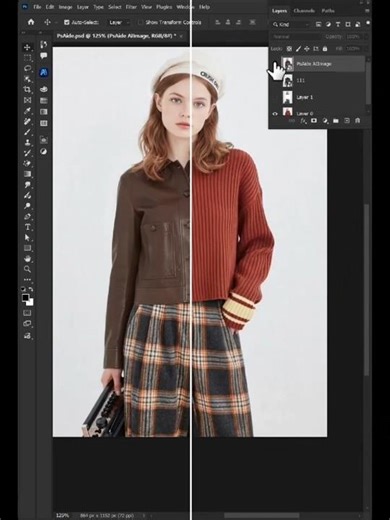Select the Eyedropper tool

[27, 111]
